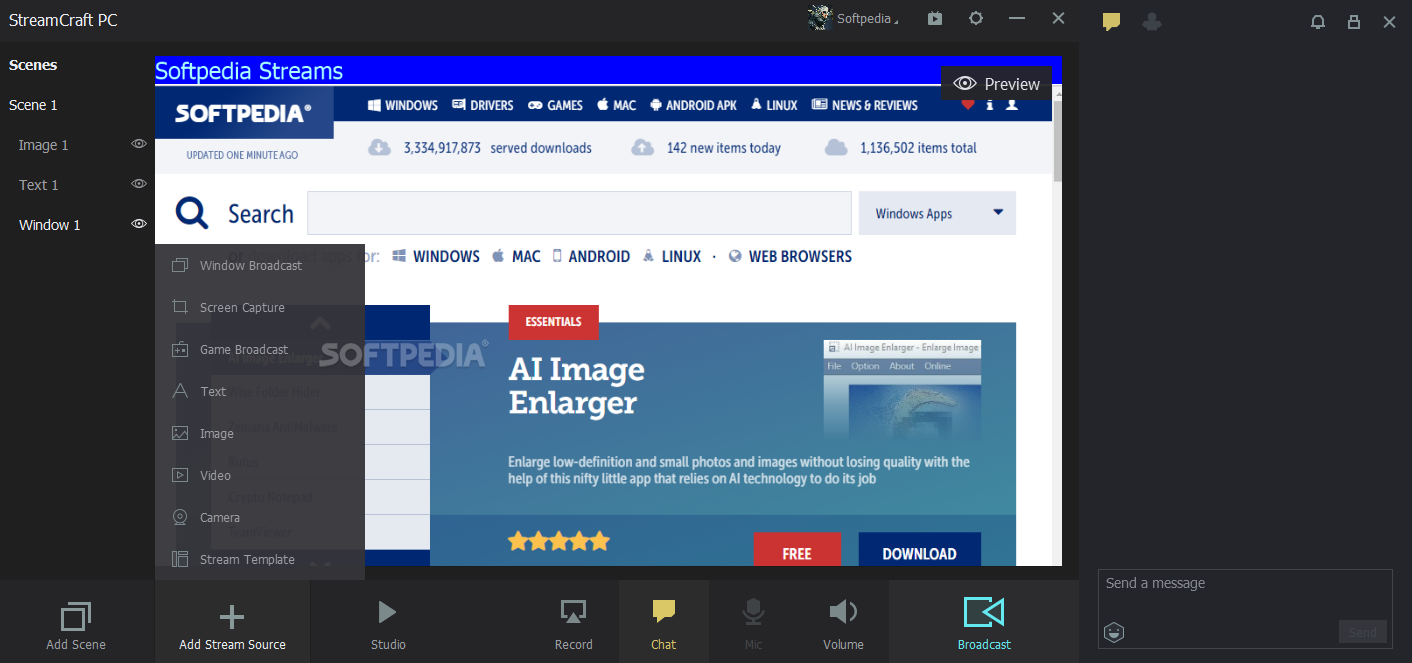Viewport: 1412px width, 663px height.
Task: Click the DRIVERS nav link
Action: click(x=482, y=105)
